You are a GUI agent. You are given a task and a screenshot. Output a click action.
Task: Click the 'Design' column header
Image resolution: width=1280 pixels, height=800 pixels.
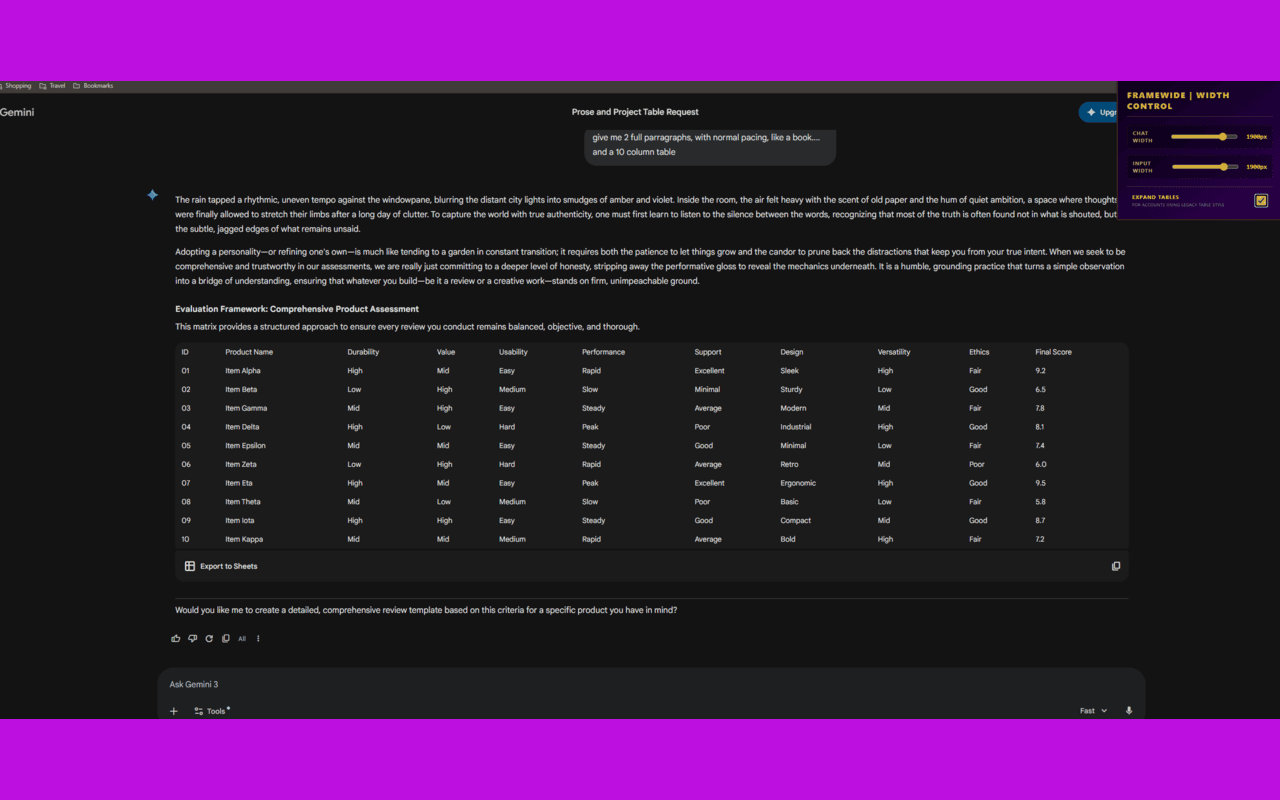(x=792, y=352)
